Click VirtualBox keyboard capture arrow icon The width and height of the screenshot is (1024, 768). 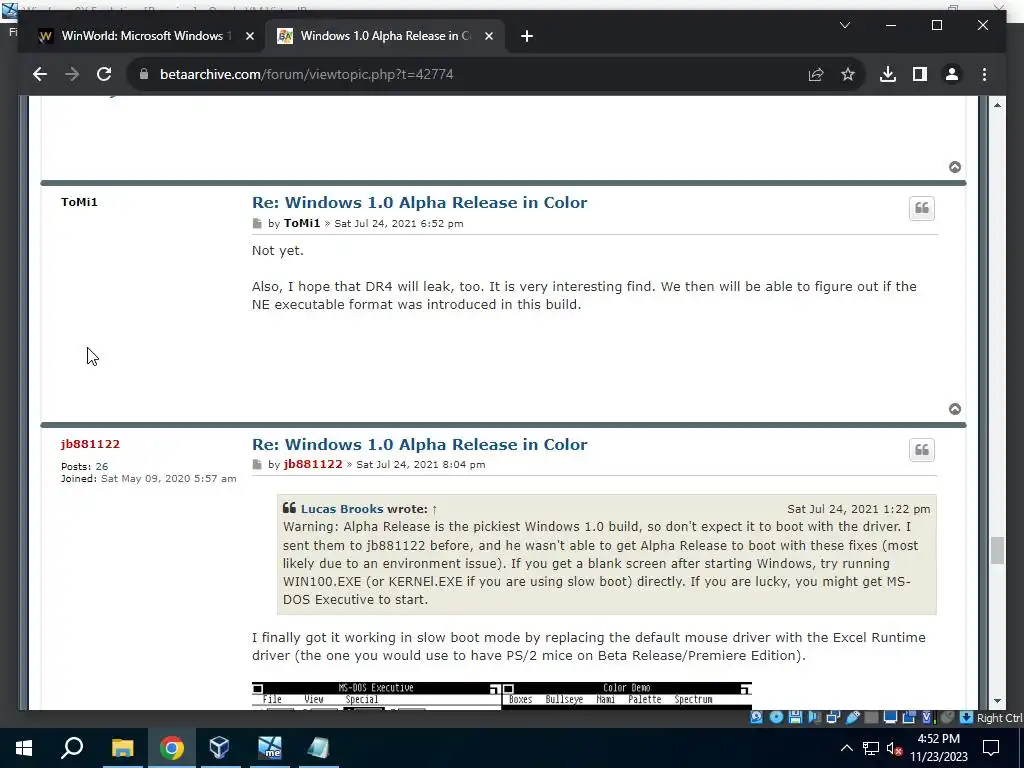click(967, 717)
